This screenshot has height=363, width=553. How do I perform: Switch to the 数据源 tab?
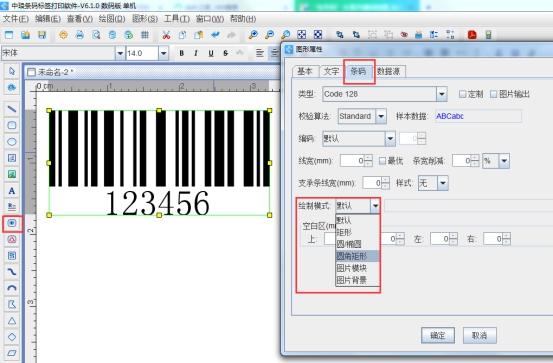click(389, 71)
